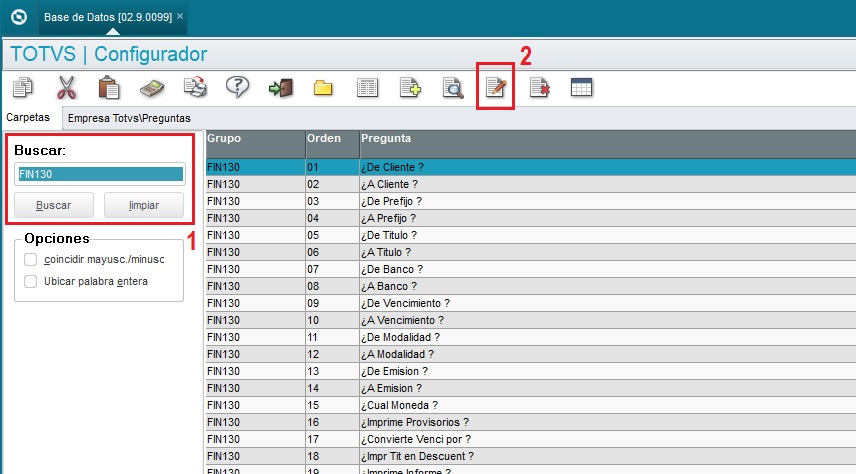
Task: Click the TOTVS logo icon
Action: pyautogui.click(x=19, y=17)
